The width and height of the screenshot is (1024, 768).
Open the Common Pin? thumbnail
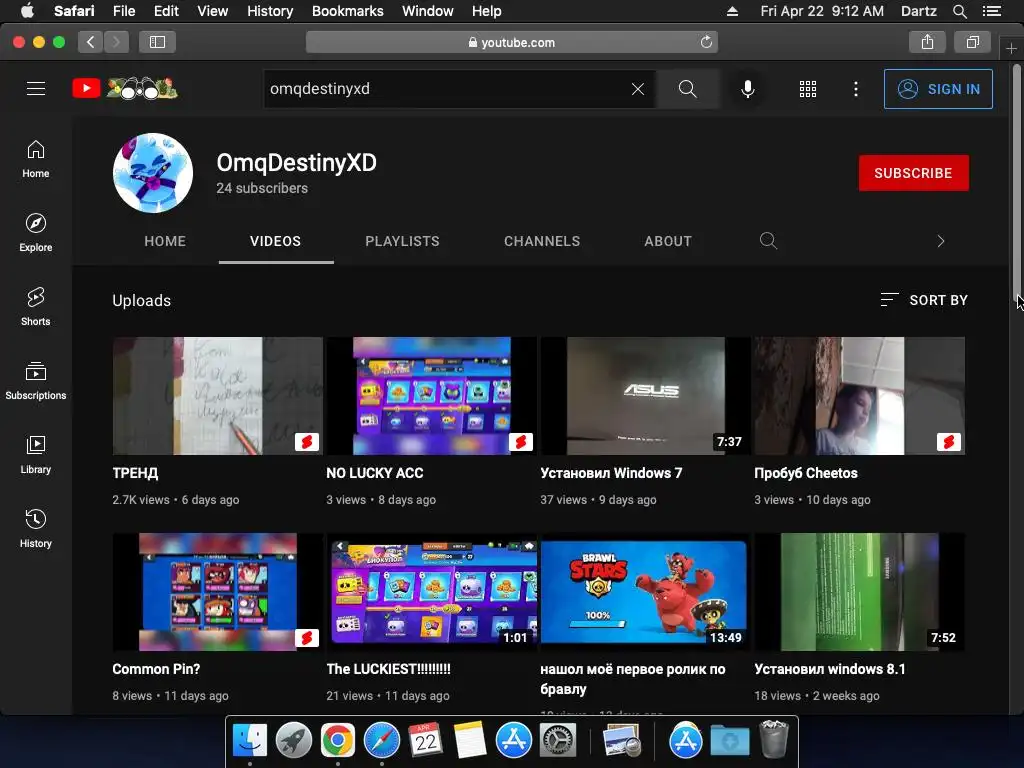217,592
